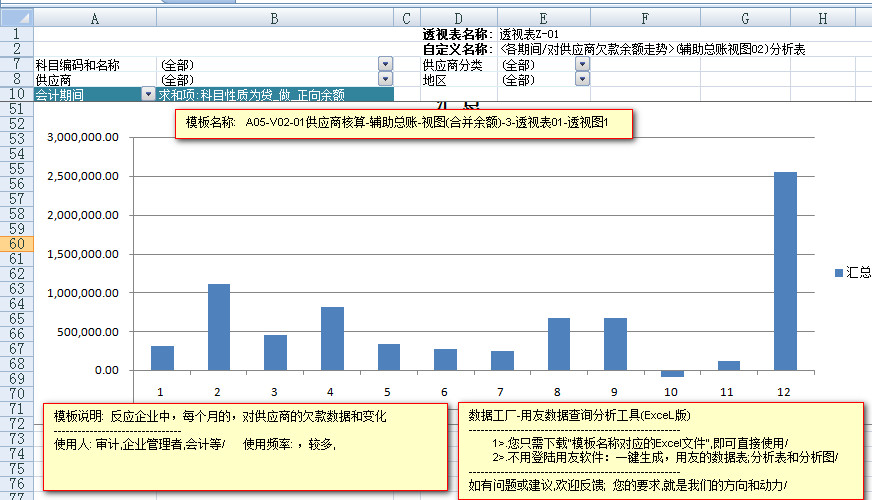Click the 求和项 pivot field cell
Screen dimensions: 872x500
[x=274, y=95]
